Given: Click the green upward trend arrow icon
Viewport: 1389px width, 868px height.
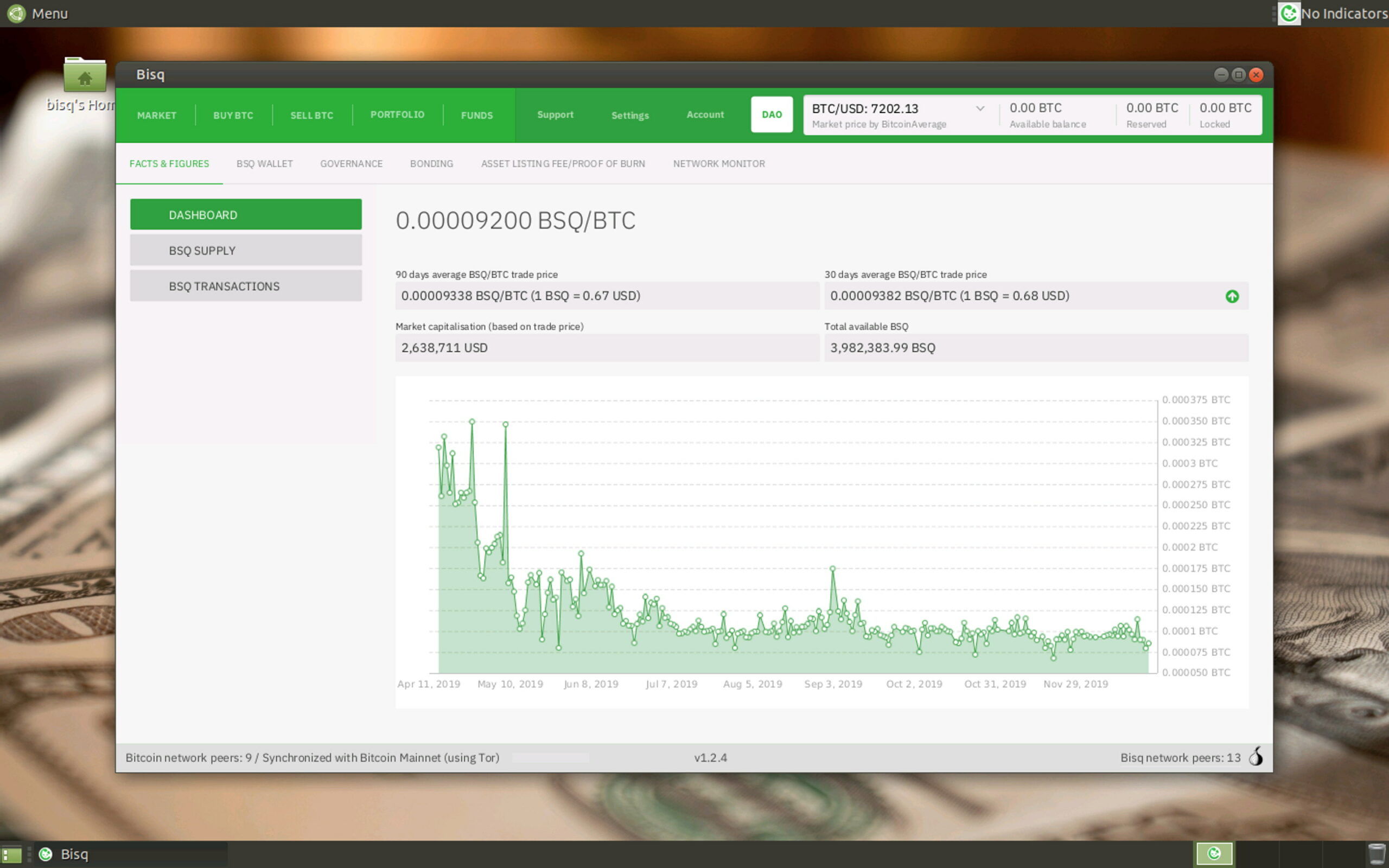Looking at the screenshot, I should [x=1233, y=296].
